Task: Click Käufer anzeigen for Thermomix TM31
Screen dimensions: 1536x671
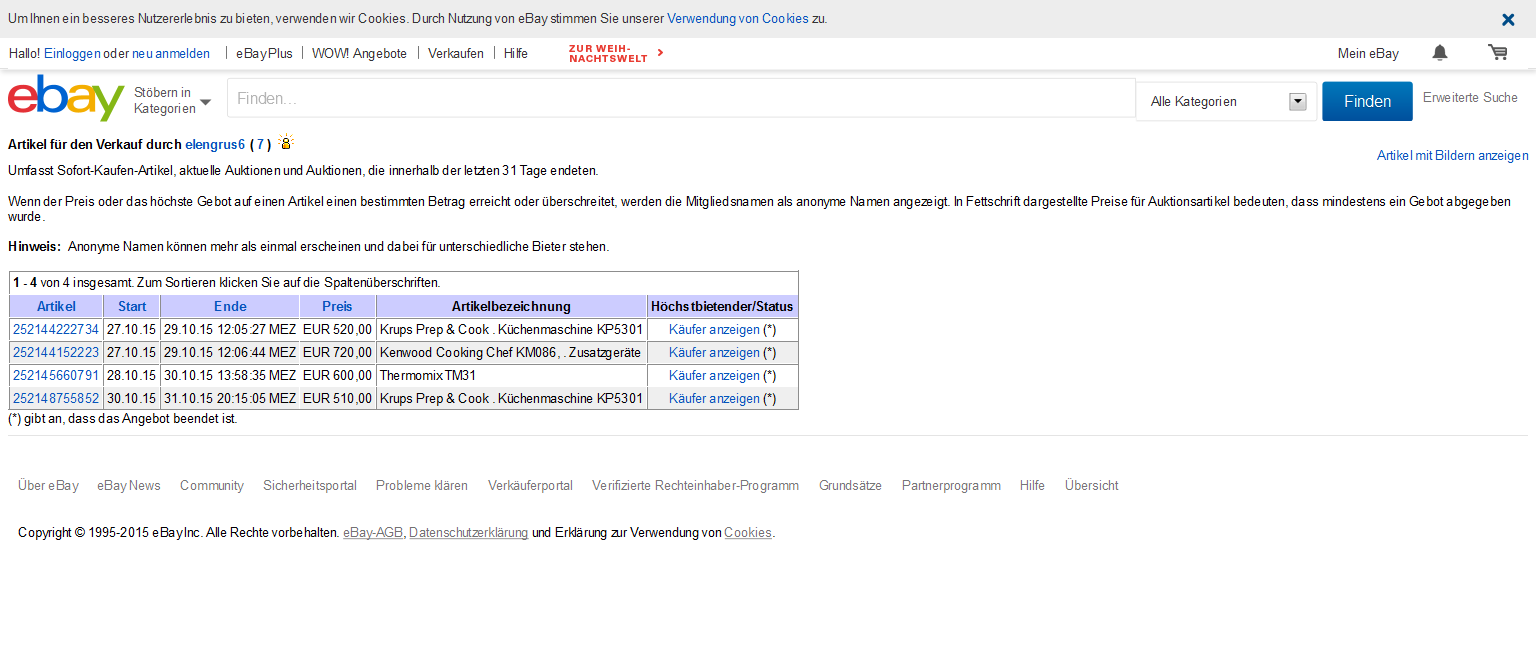Action: point(714,376)
